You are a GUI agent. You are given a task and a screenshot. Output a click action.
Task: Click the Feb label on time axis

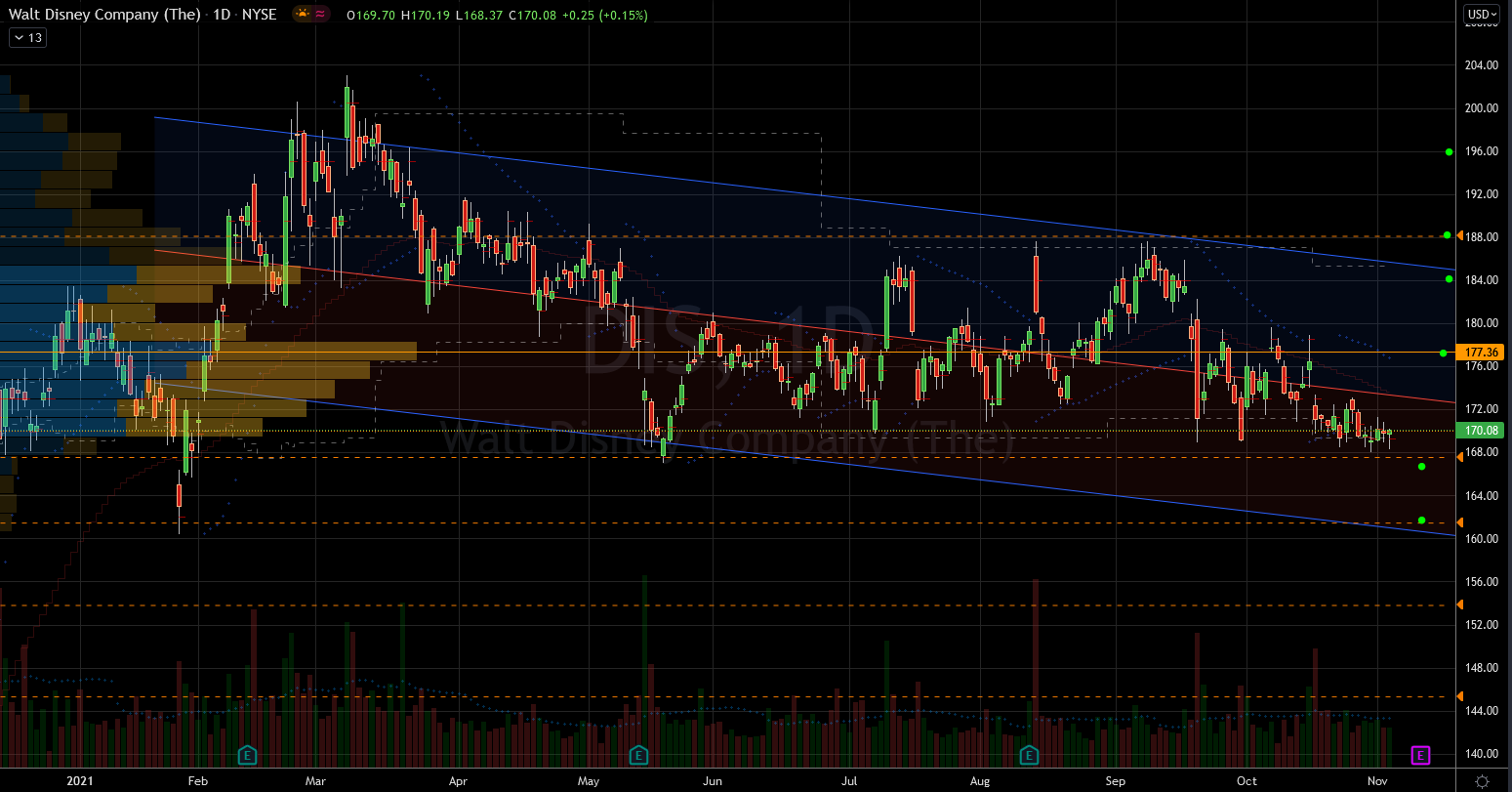click(198, 780)
